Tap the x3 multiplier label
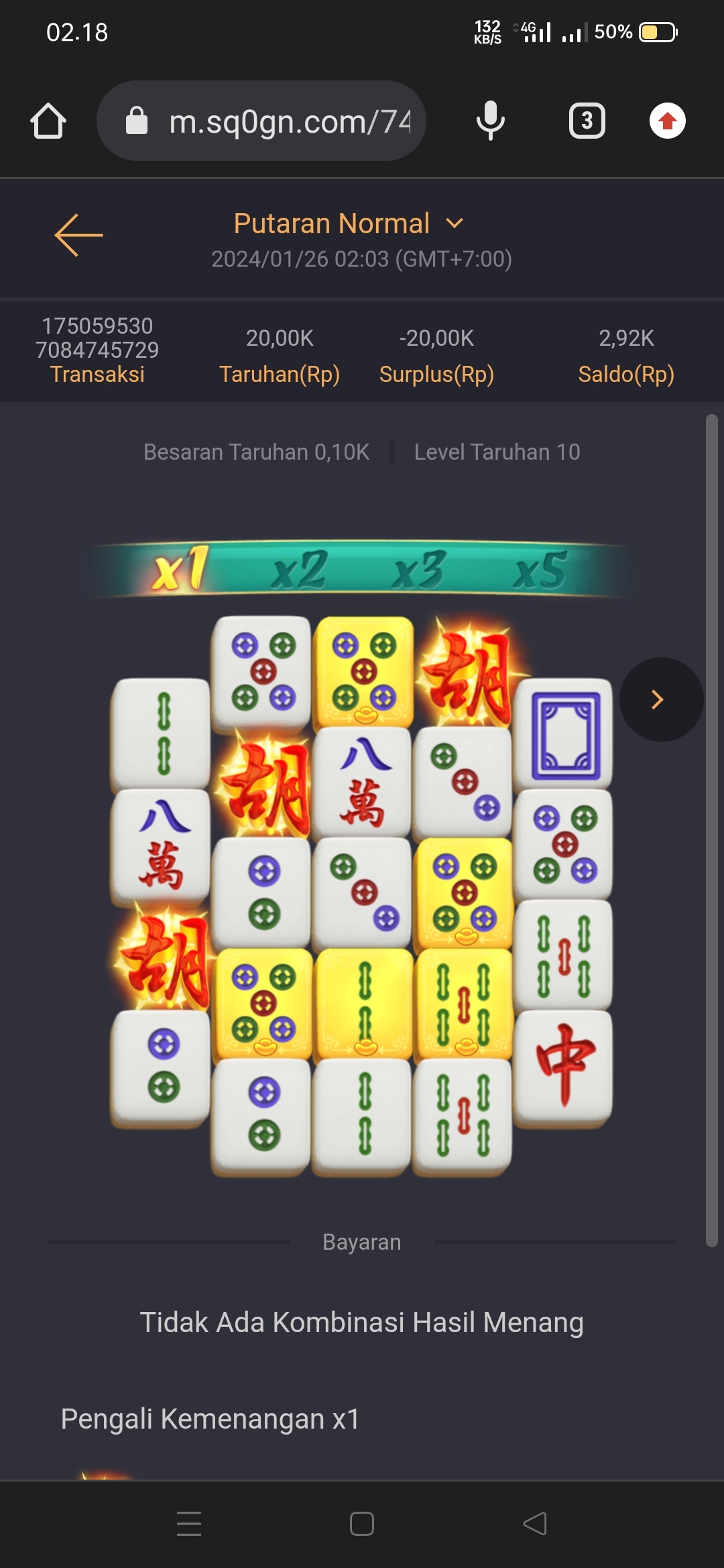Screen dimensions: 724x1568 (x=418, y=570)
